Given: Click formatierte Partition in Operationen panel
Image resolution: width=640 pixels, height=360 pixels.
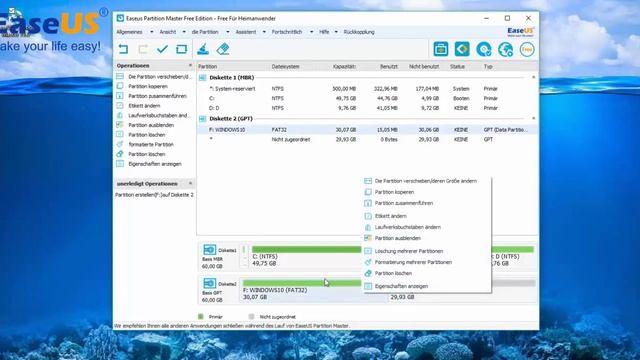Looking at the screenshot, I should [151, 144].
